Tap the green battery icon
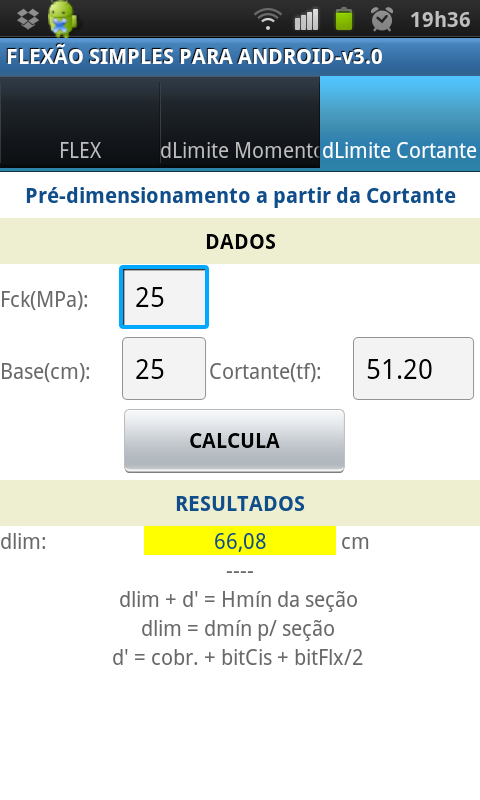 pyautogui.click(x=344, y=19)
